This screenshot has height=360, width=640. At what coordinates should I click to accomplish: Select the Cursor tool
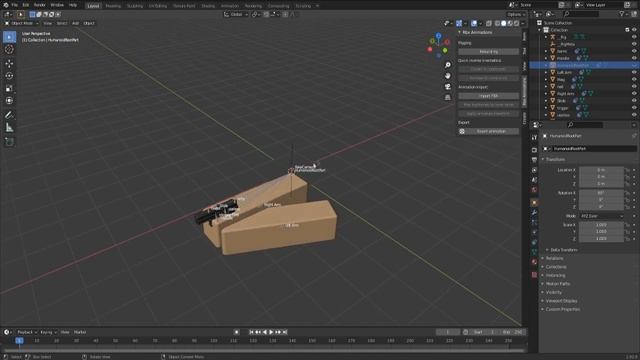pos(9,49)
